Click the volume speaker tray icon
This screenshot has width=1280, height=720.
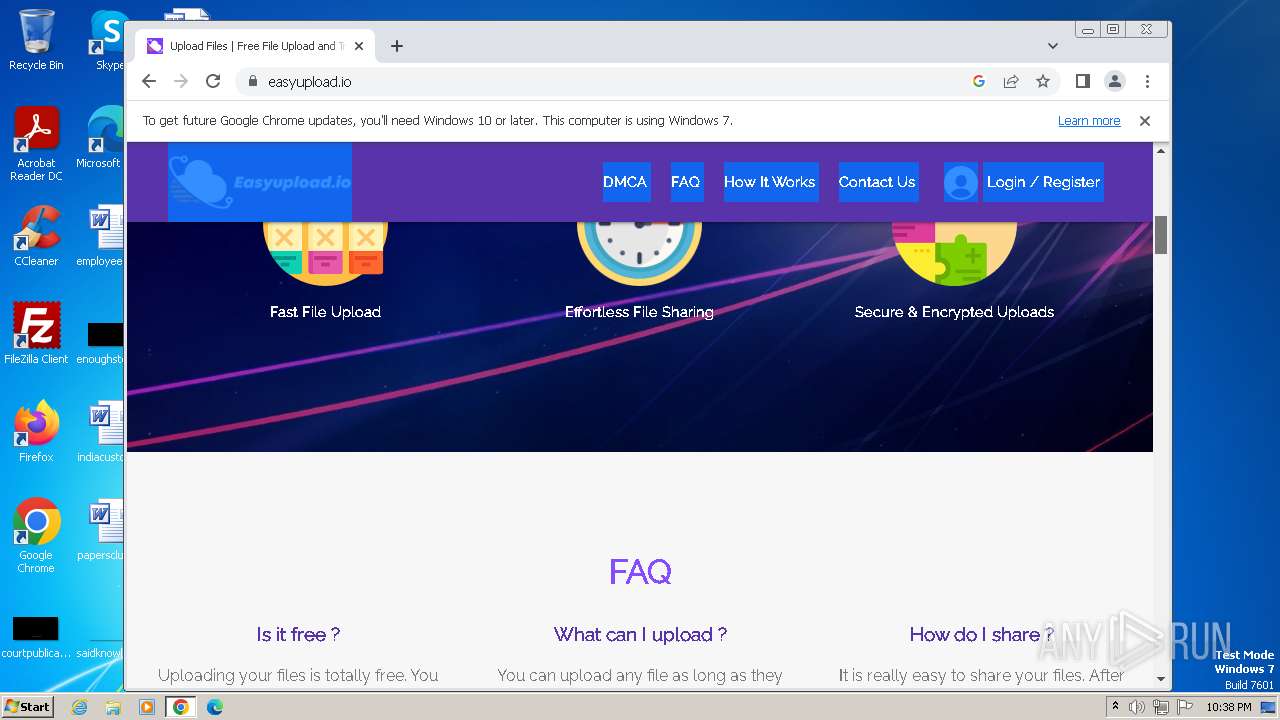pos(1137,707)
